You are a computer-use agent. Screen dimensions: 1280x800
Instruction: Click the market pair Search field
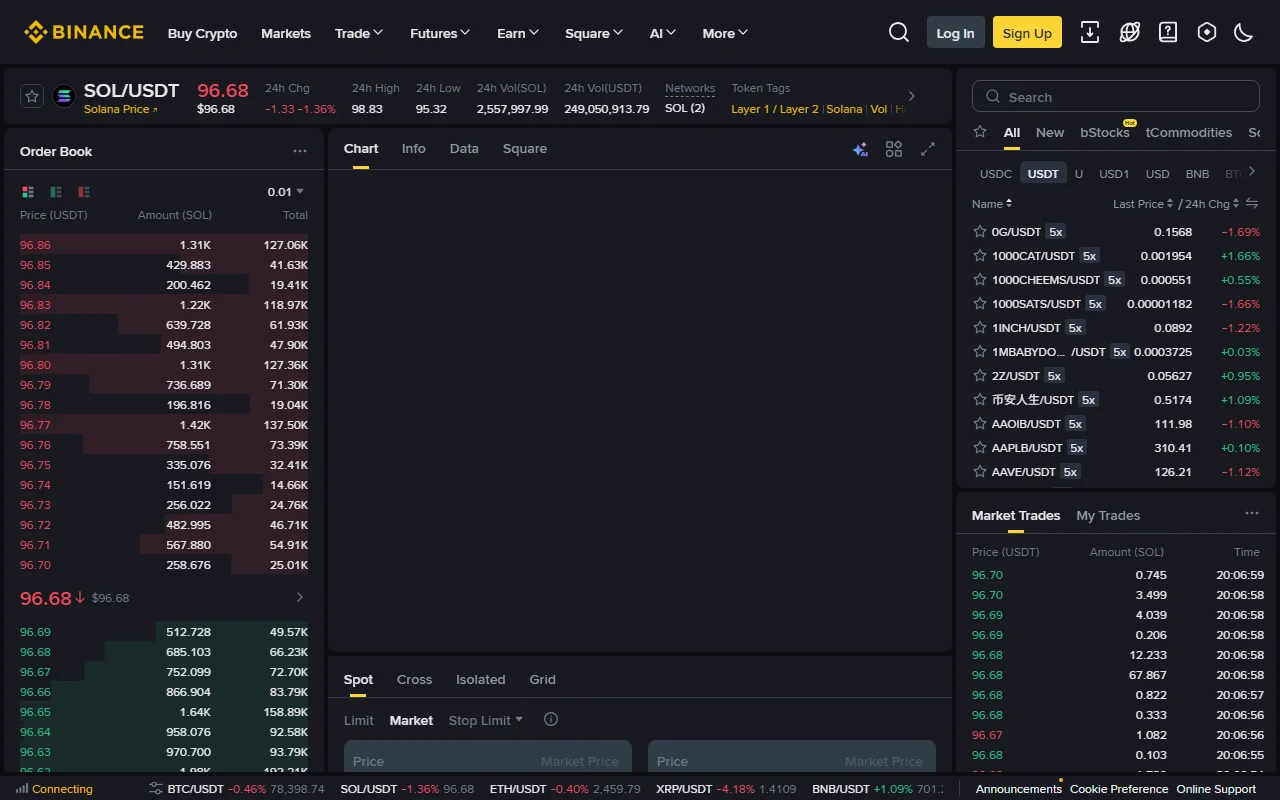tap(1116, 97)
